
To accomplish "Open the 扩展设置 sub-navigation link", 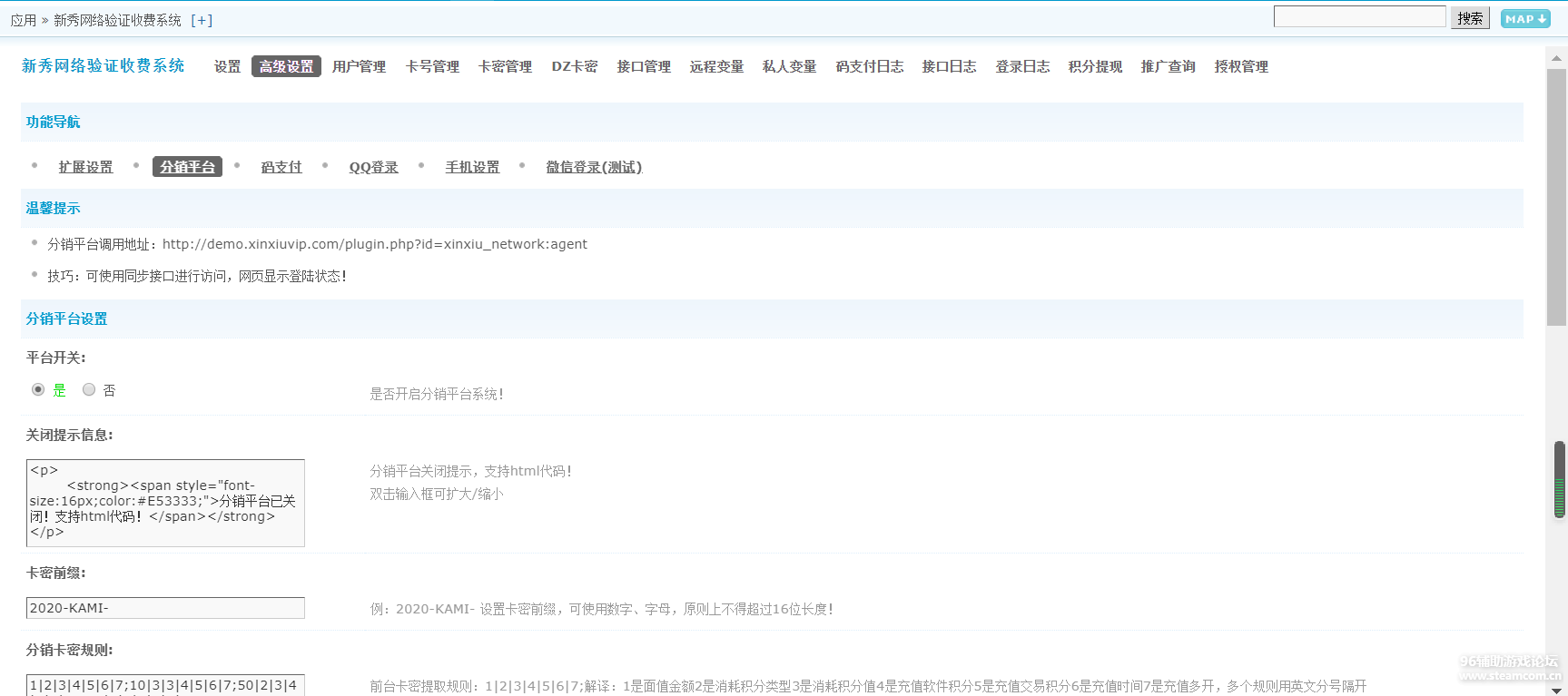I will tap(86, 167).
